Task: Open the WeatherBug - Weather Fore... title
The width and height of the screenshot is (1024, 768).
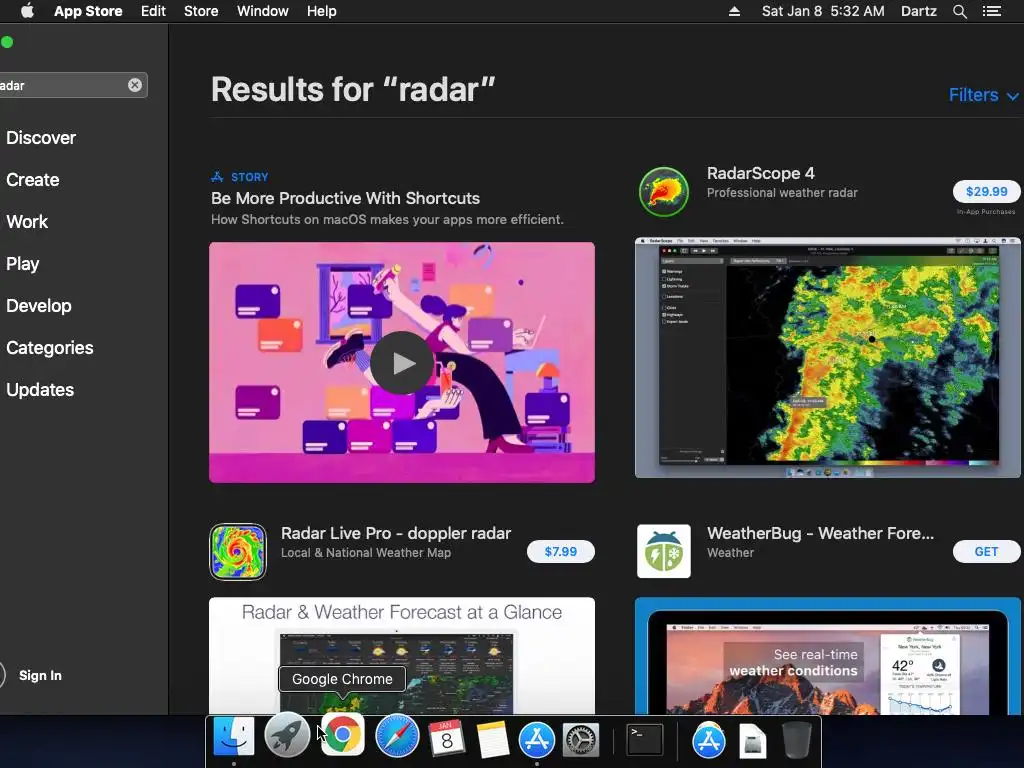Action: [x=820, y=533]
